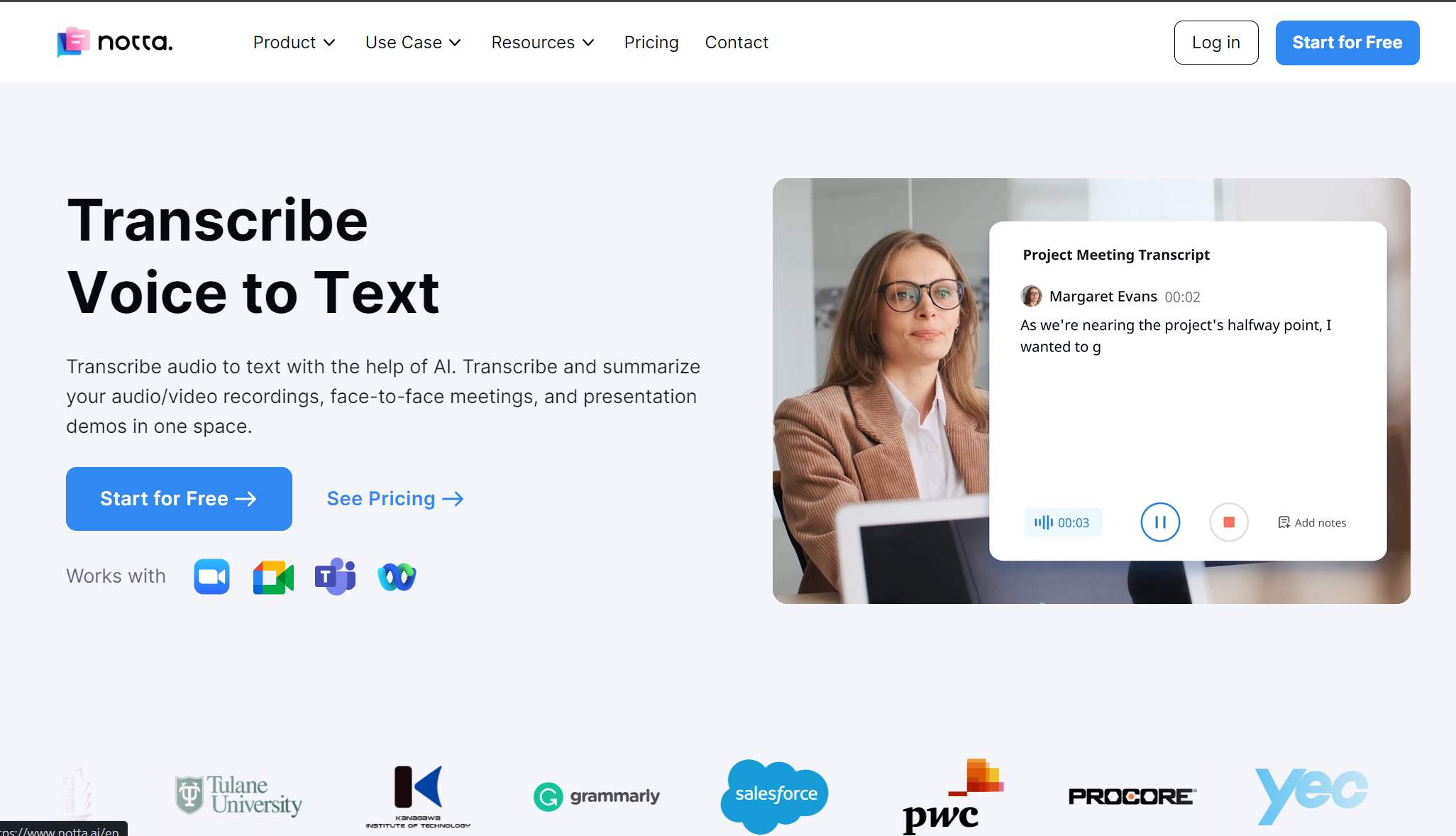Follow the See Pricing link
The height and width of the screenshot is (836, 1456).
click(395, 498)
